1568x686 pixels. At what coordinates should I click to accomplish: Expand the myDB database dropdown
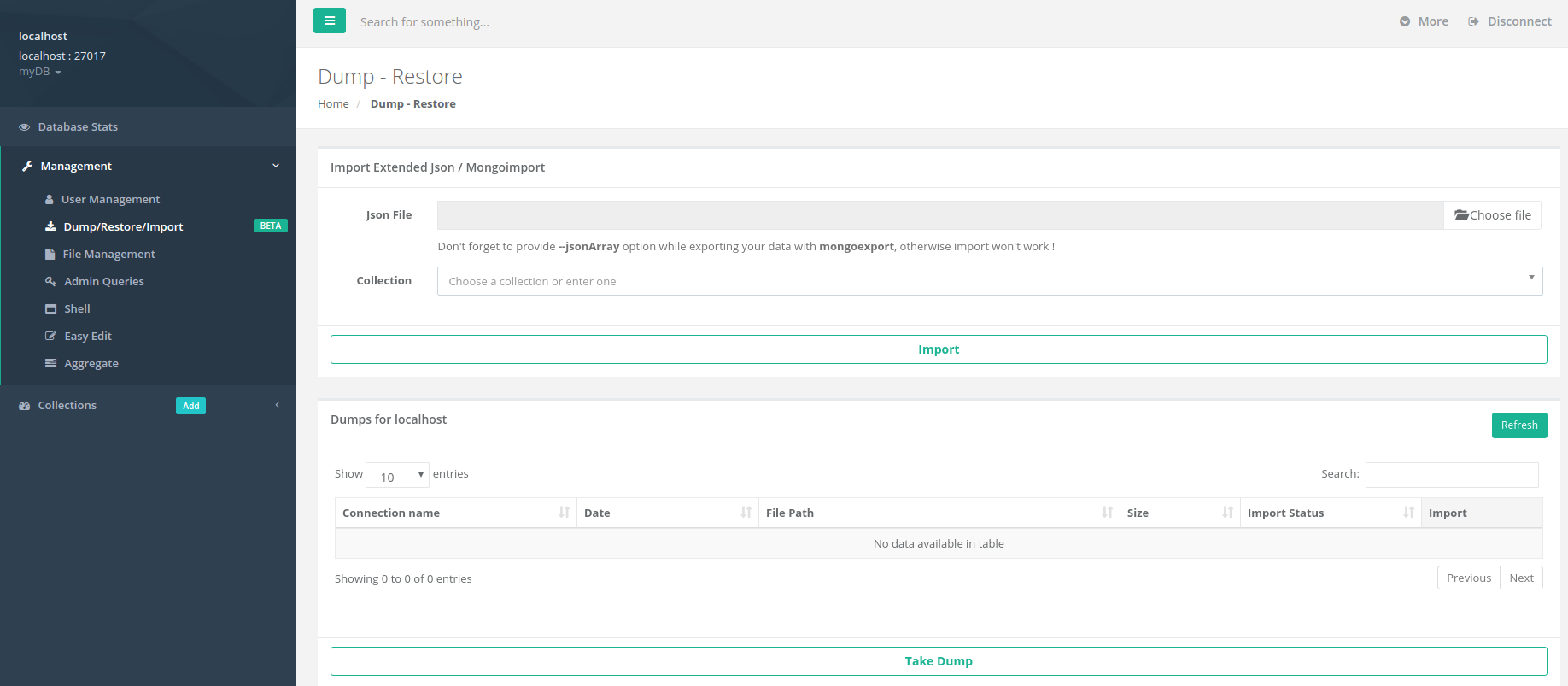40,72
